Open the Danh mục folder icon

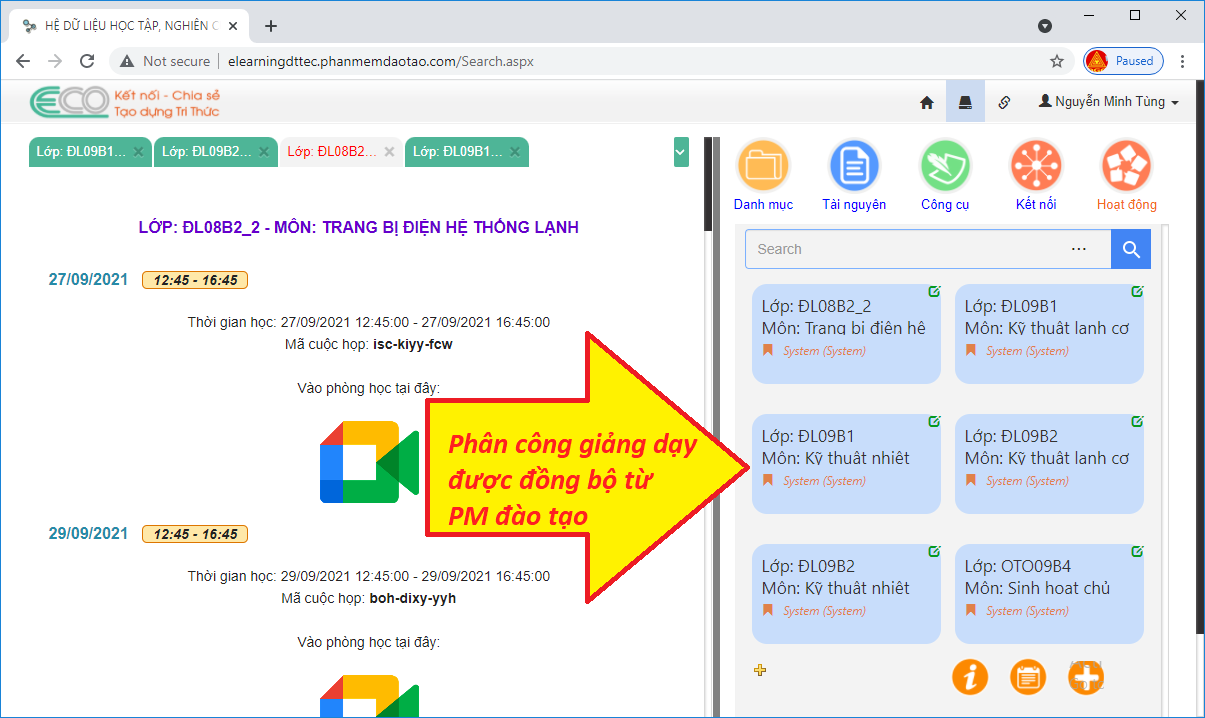tap(763, 166)
